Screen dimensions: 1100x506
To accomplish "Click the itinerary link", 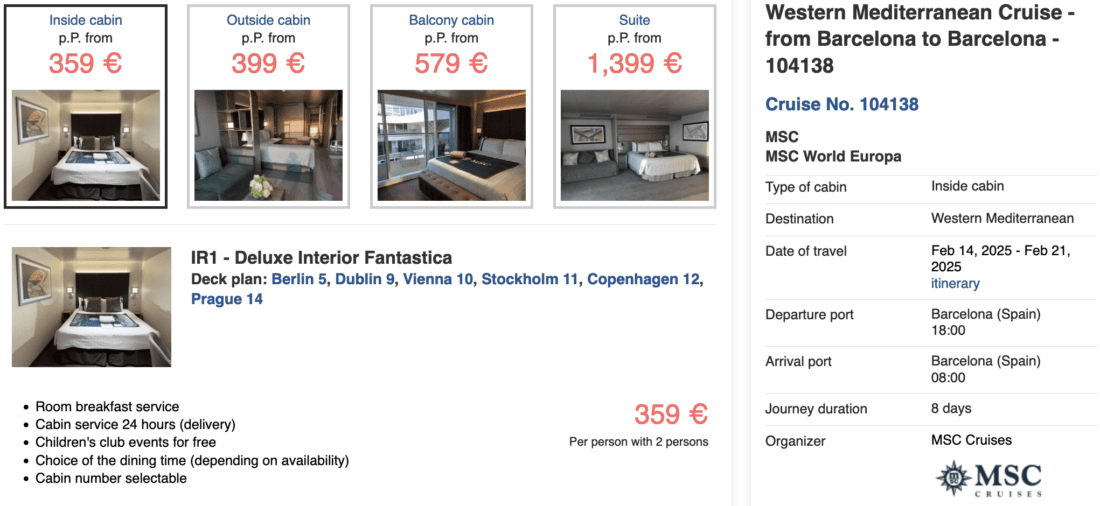I will click(955, 284).
